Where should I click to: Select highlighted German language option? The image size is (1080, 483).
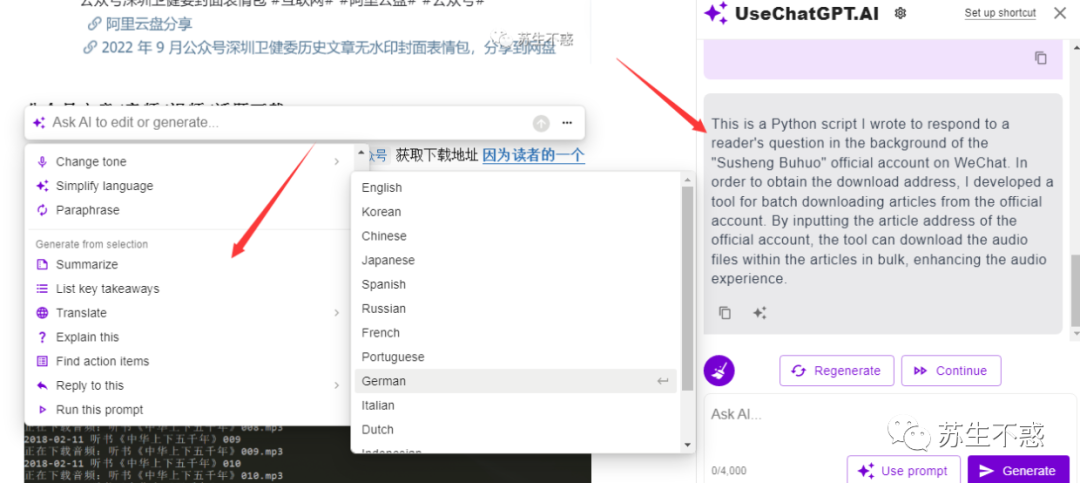(x=515, y=381)
